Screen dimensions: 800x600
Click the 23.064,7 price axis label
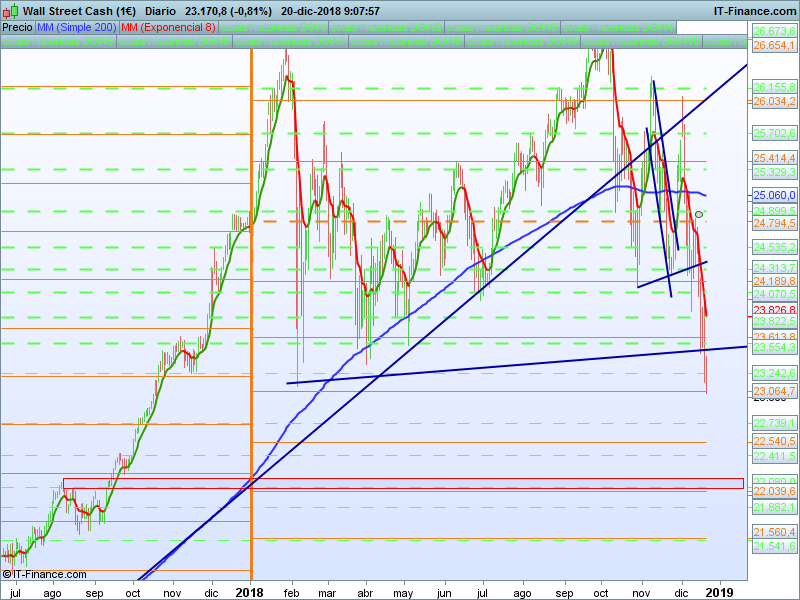coord(774,391)
